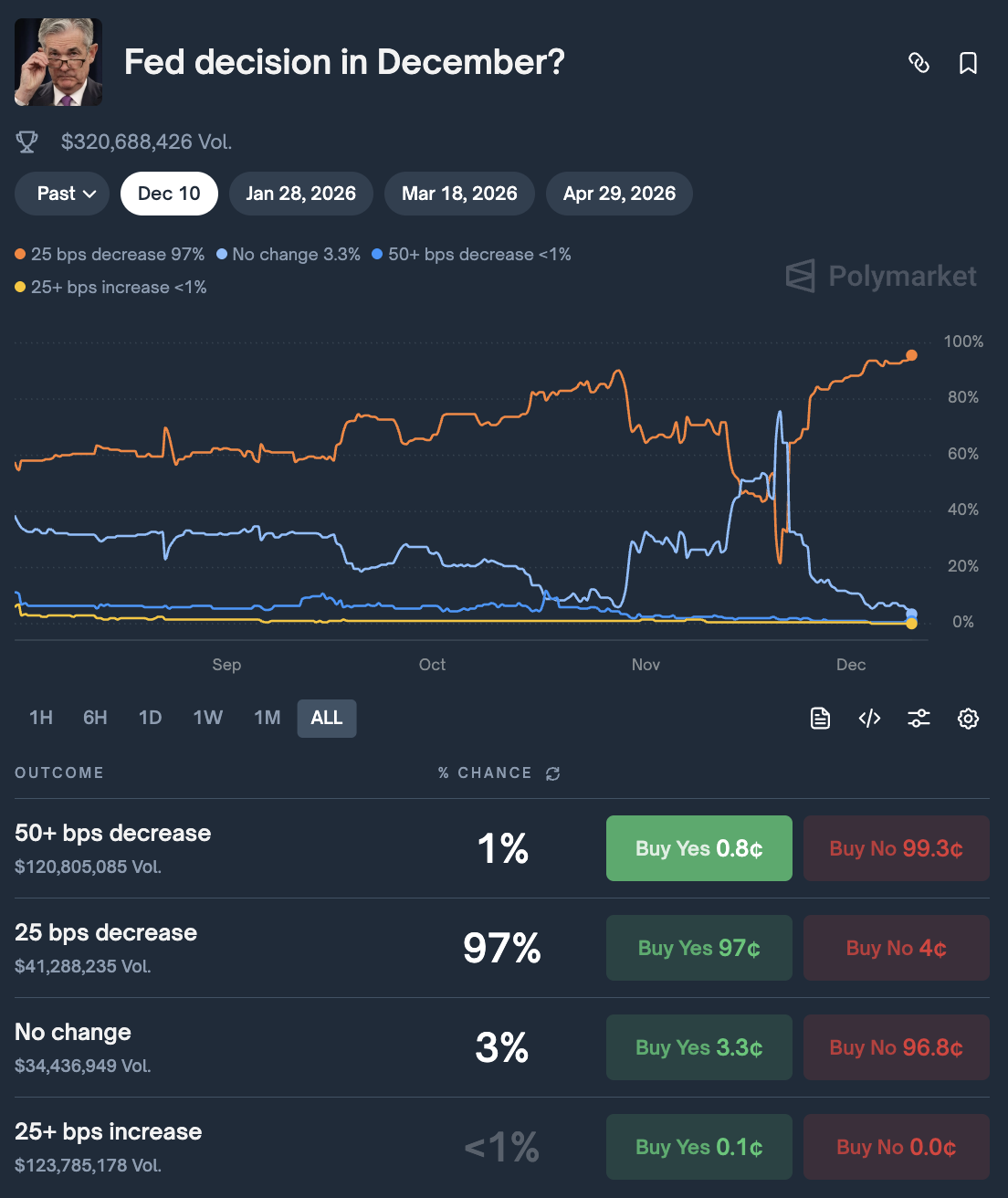Click the trophy icon beside the volume
1008x1198 pixels.
click(27, 142)
